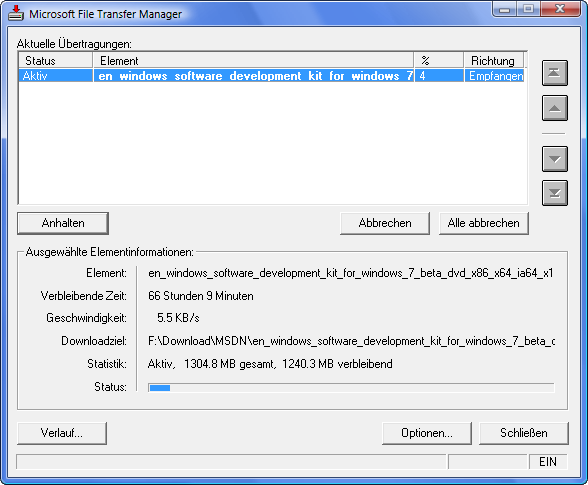Click the % column header
Image resolution: width=588 pixels, height=485 pixels.
439,60
